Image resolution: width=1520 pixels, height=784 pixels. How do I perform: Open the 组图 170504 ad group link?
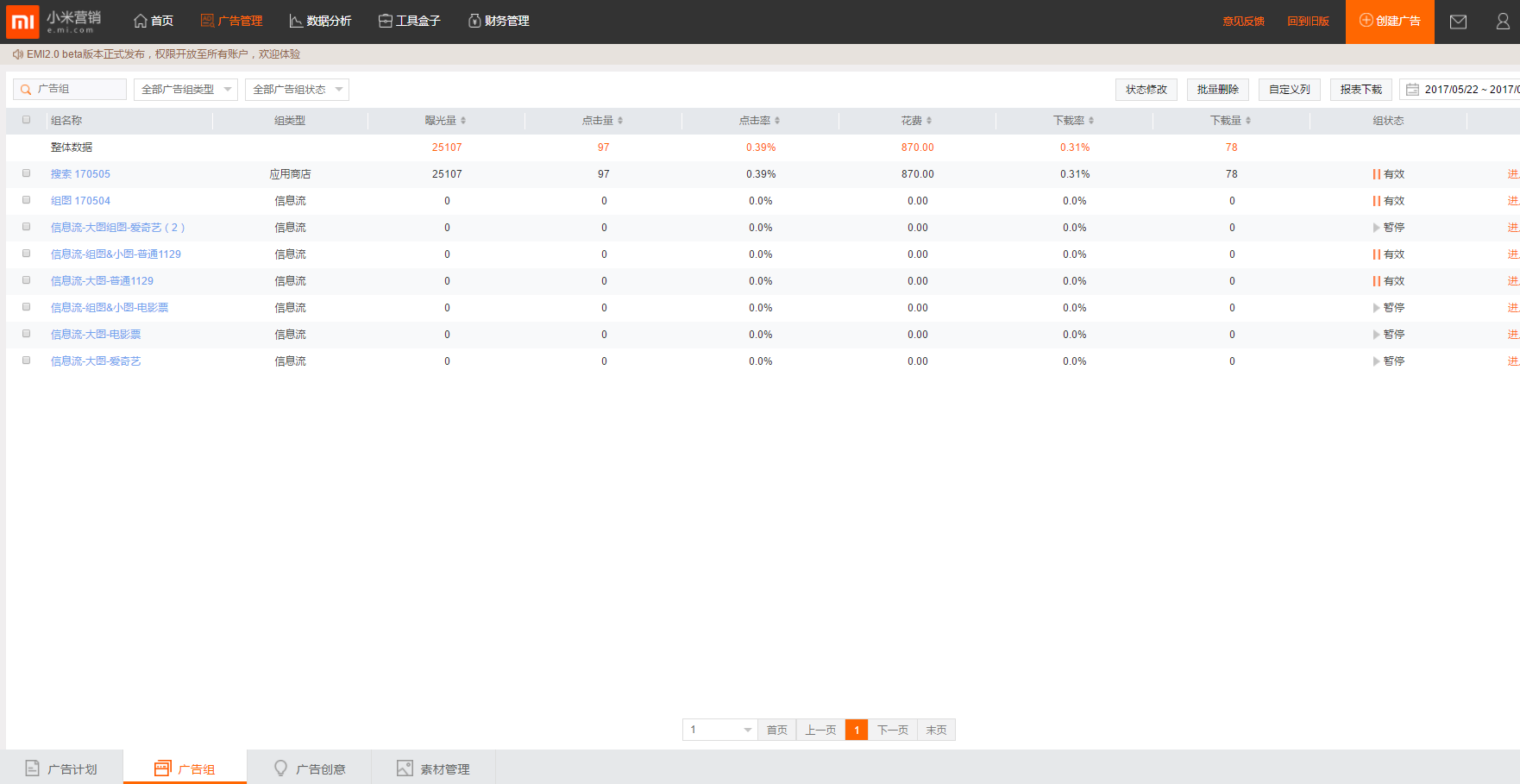pos(80,201)
